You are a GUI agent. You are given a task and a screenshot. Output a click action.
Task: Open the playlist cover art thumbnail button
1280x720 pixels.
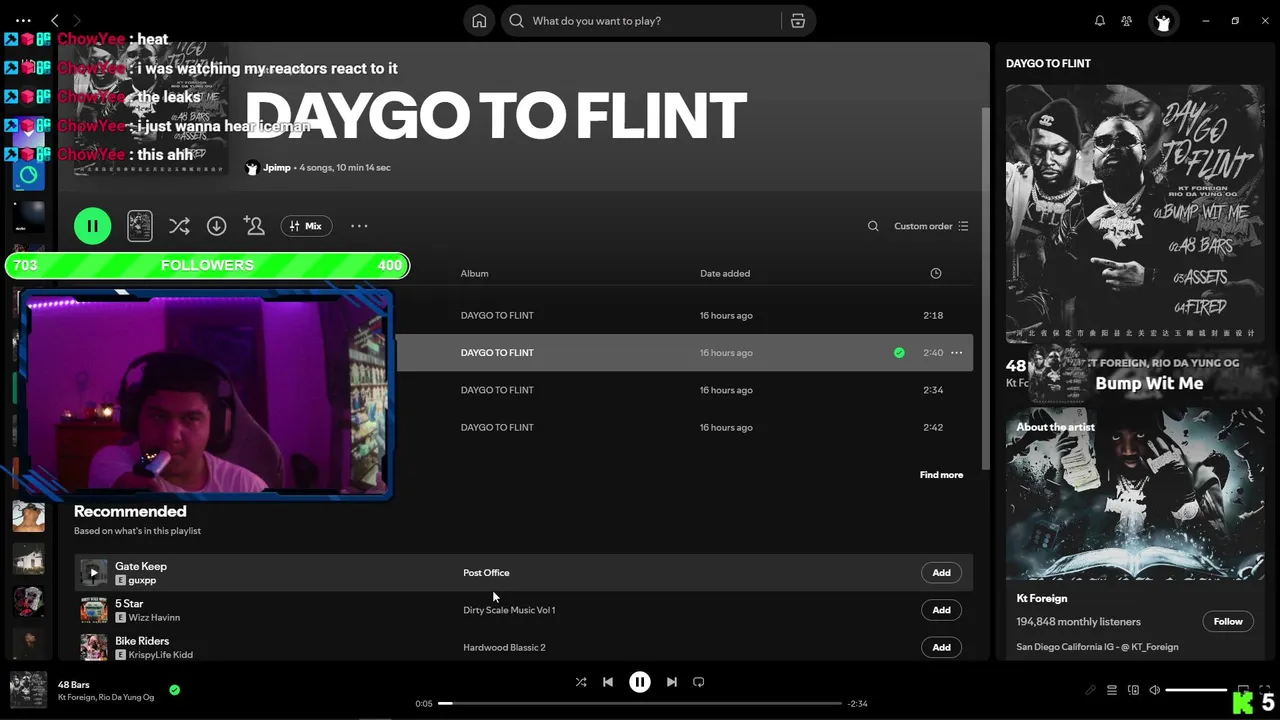(140, 226)
